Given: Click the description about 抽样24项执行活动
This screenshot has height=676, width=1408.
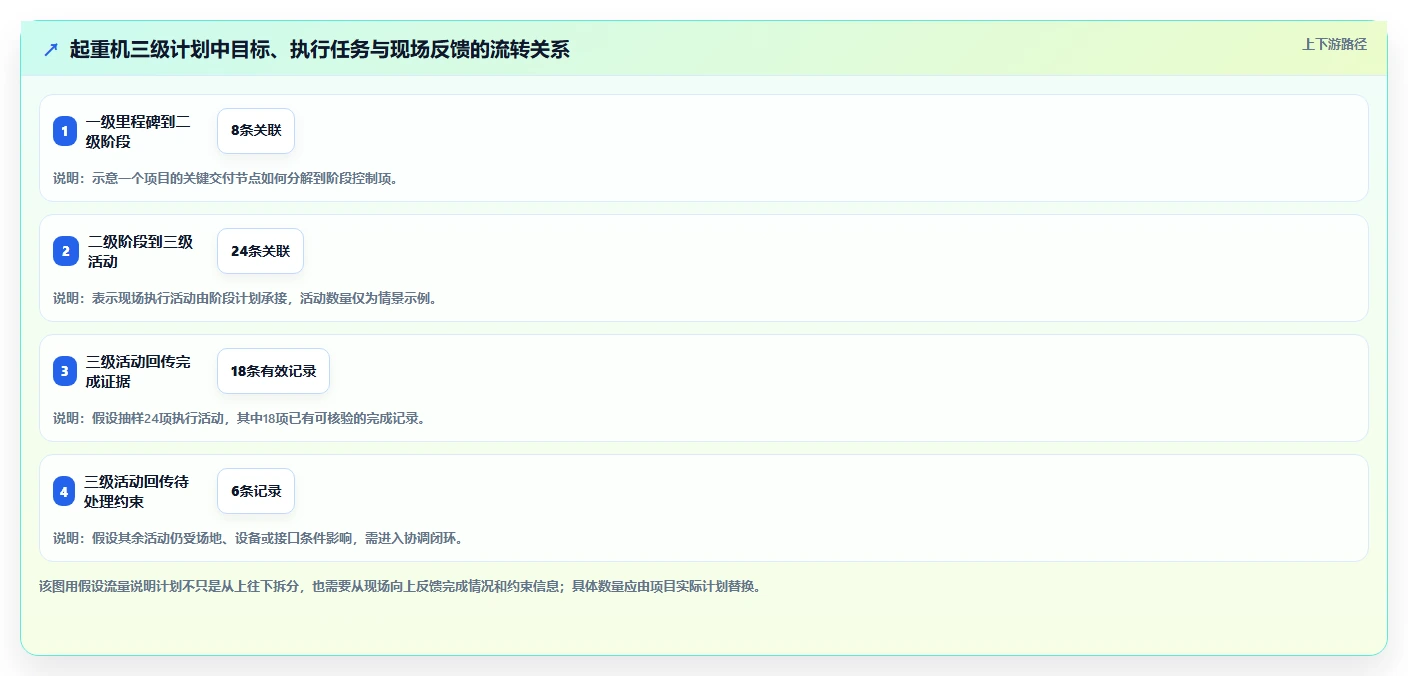Looking at the screenshot, I should 239,418.
